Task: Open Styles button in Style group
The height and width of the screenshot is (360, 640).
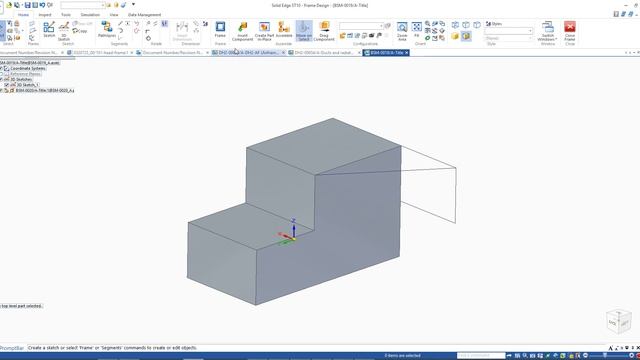Action: tap(494, 24)
